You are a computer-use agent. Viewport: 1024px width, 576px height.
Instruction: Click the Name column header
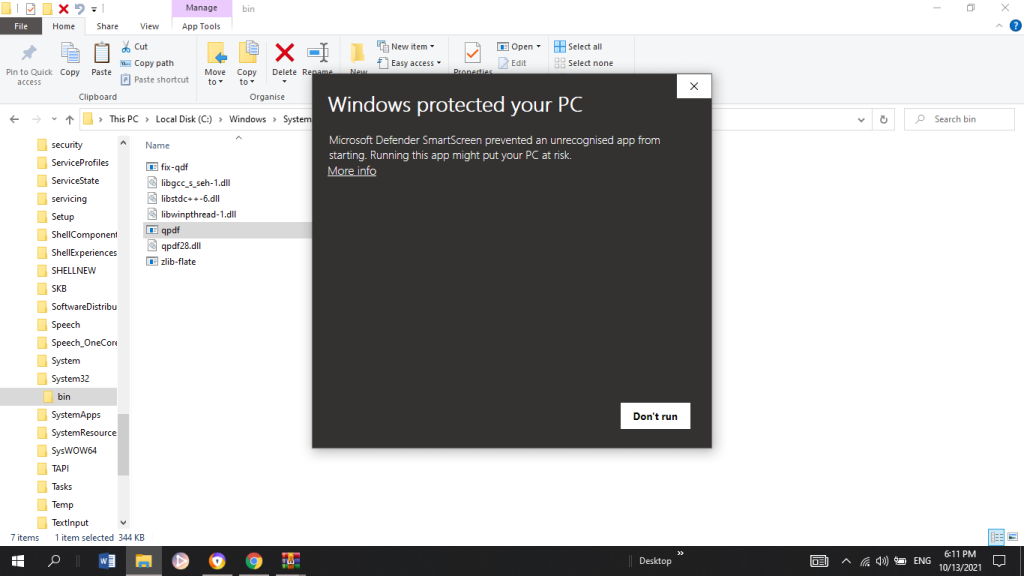tap(157, 146)
